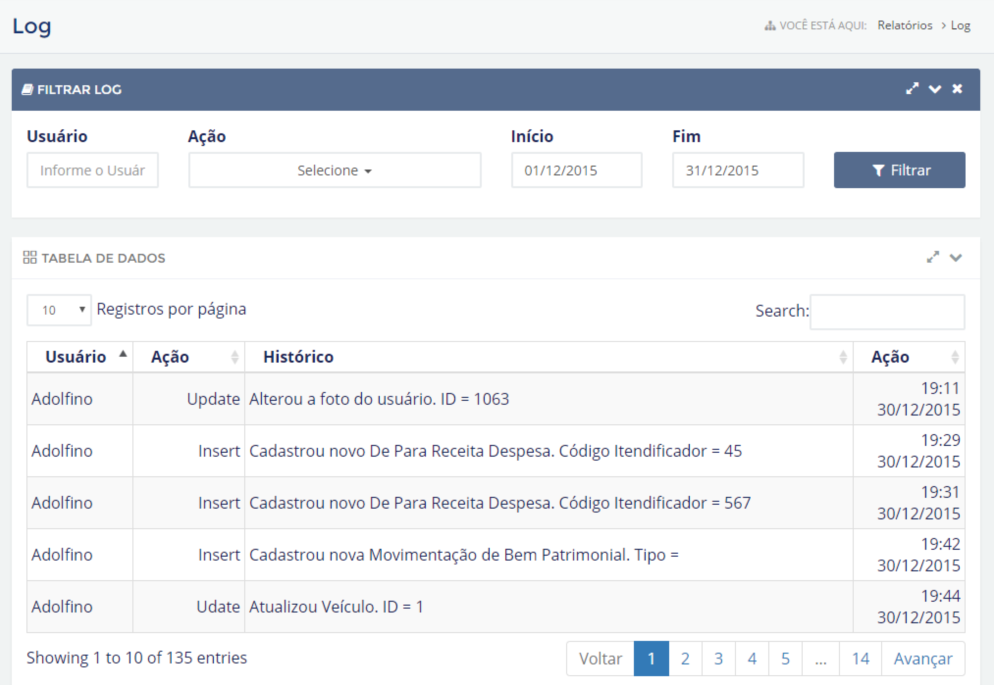Click the 'Udate' action cell
The width and height of the screenshot is (995, 685).
(189, 607)
